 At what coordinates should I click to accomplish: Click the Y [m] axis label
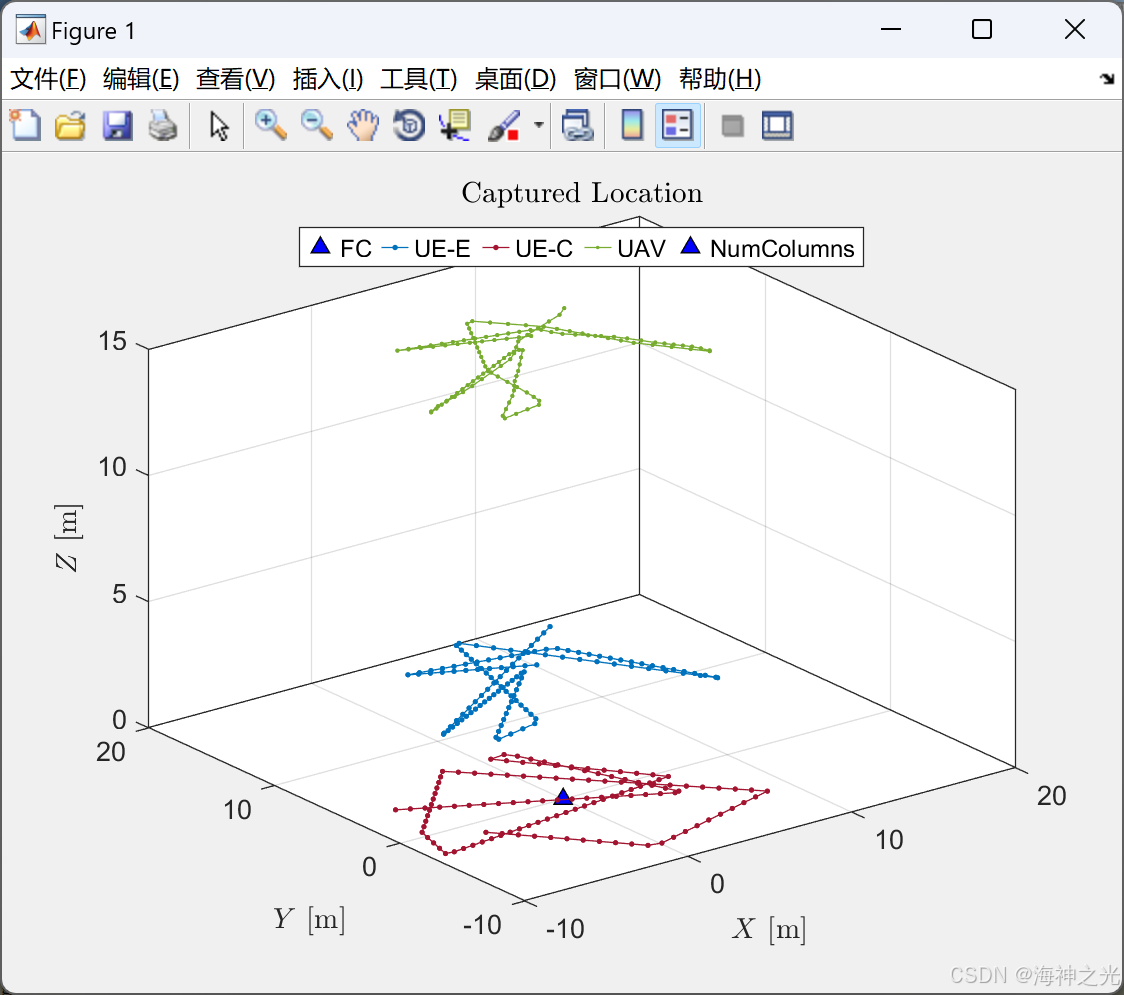[x=309, y=919]
